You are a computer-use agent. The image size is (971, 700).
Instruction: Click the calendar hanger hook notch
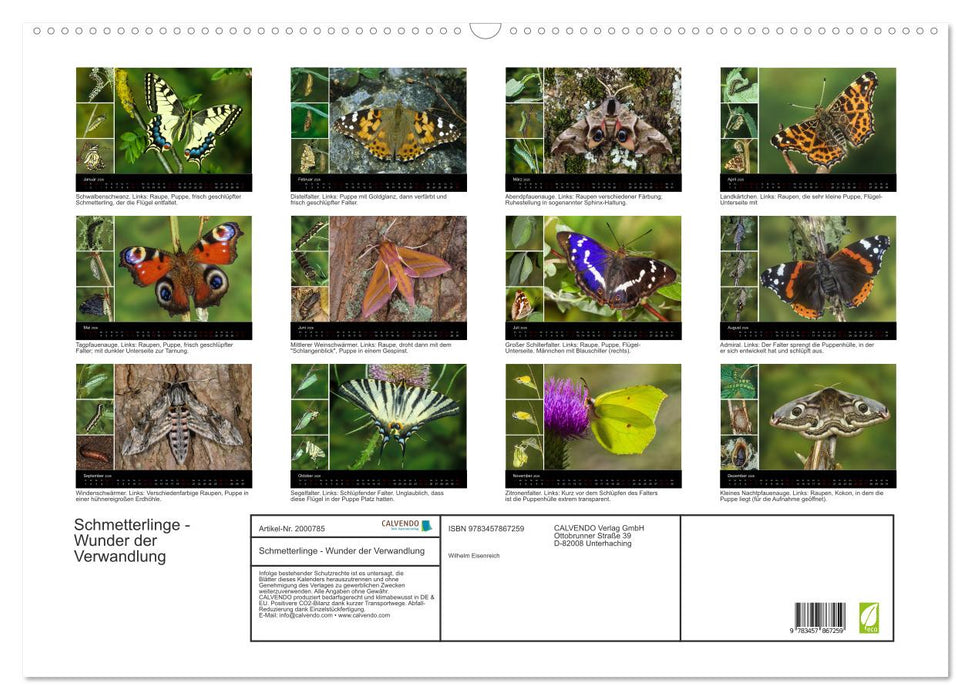485,31
